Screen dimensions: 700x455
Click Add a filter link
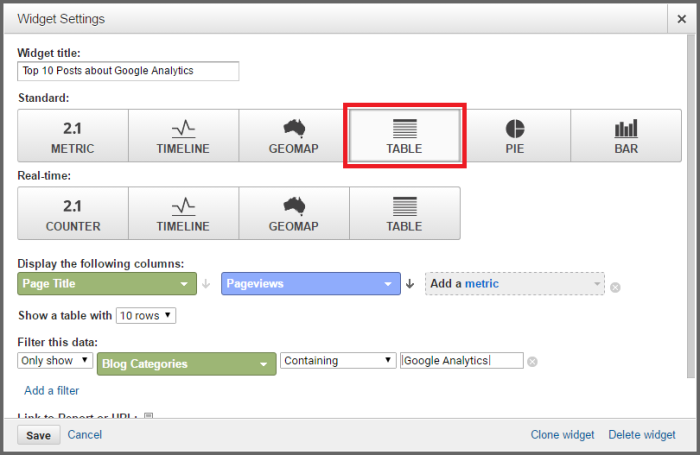[x=51, y=390]
